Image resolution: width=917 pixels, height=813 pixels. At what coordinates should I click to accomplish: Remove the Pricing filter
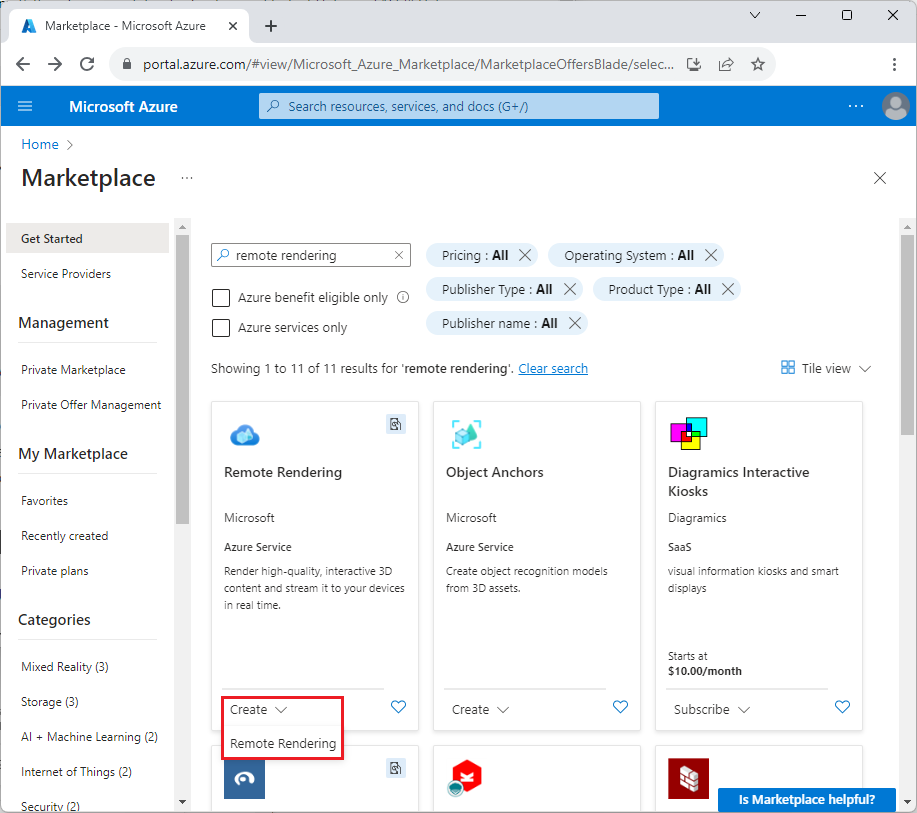(x=525, y=255)
